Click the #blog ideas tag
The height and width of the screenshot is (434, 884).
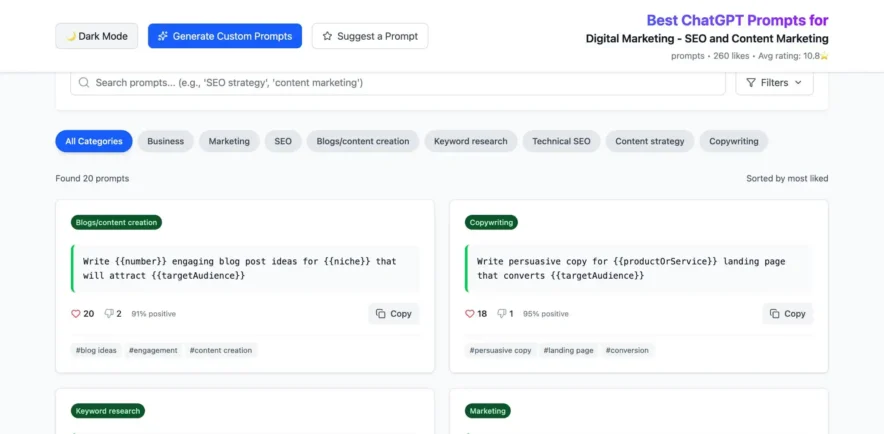click(x=96, y=350)
